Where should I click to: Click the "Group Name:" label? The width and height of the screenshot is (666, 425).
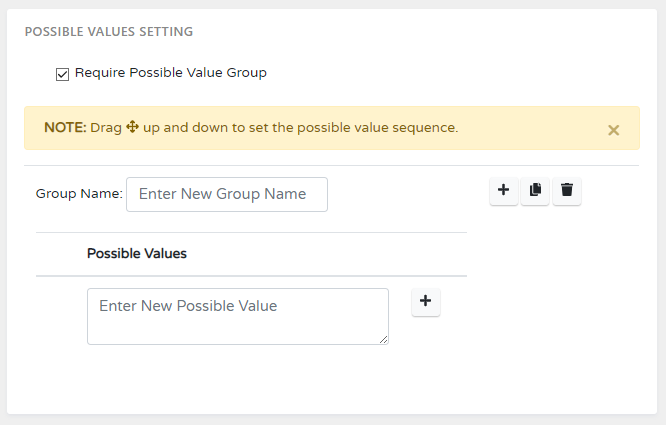tap(78, 194)
